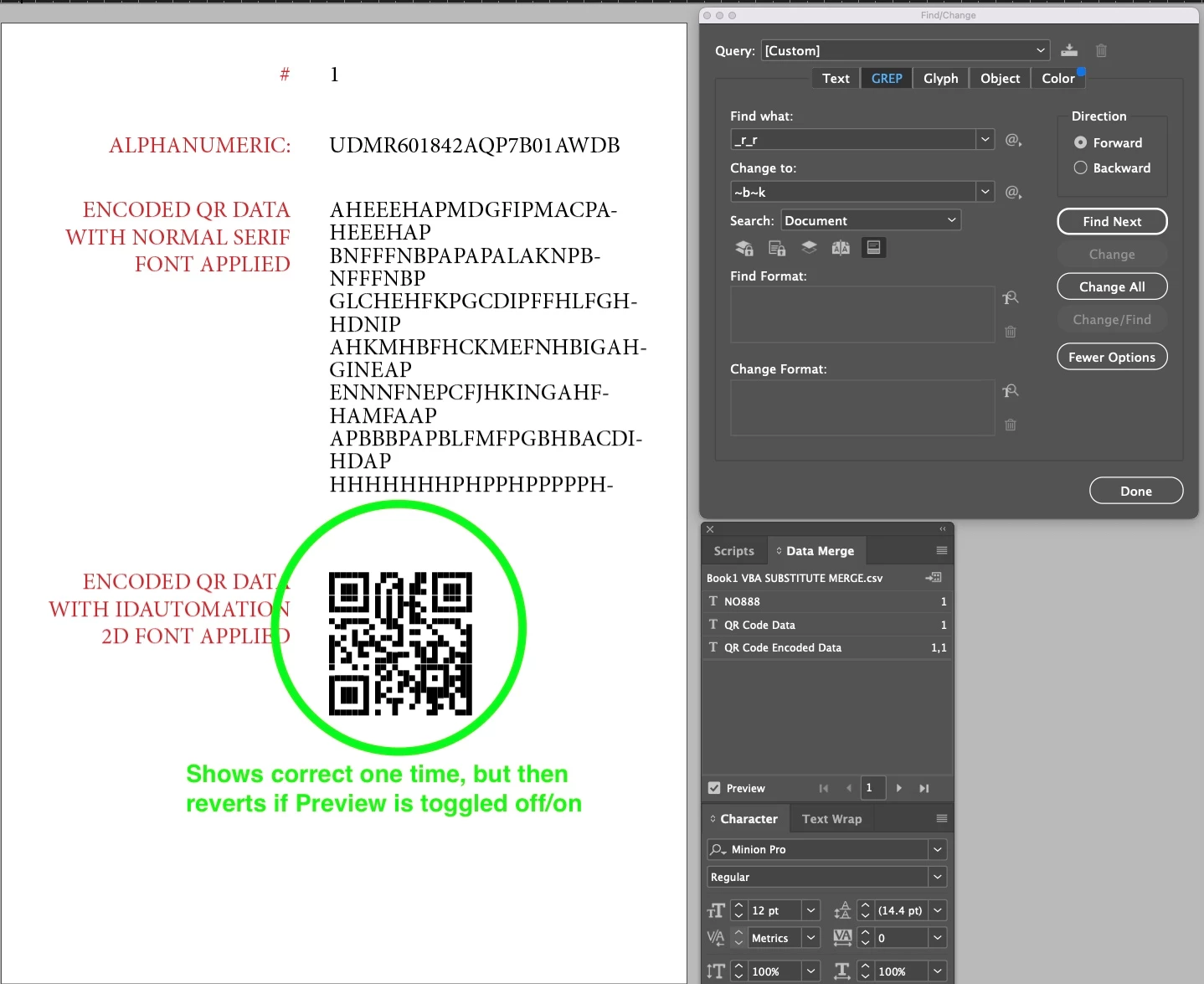Specify attributes to find in Find Format
1204x984 pixels.
click(1011, 297)
